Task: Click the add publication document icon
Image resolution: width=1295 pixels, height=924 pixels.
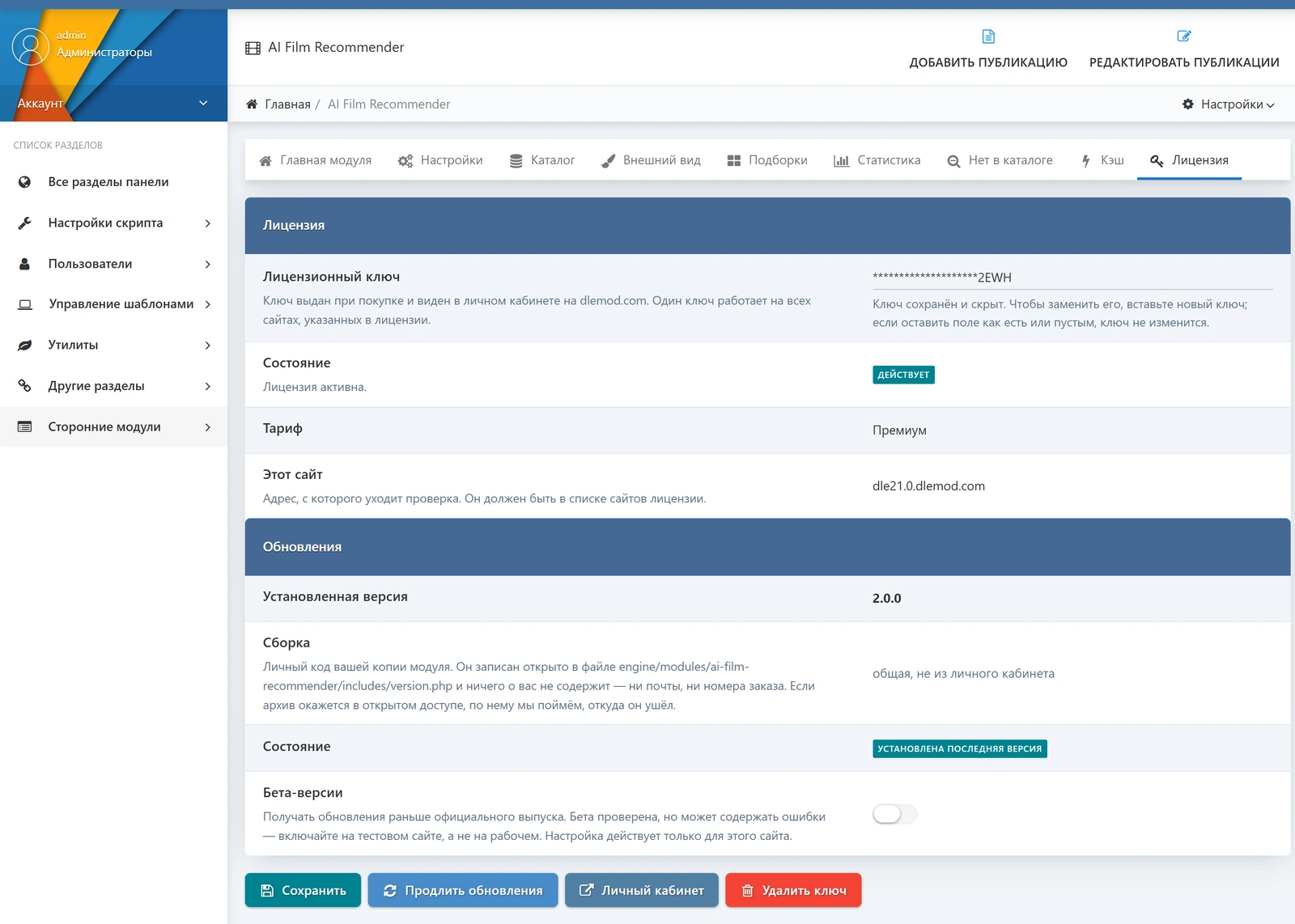Action: [x=988, y=36]
